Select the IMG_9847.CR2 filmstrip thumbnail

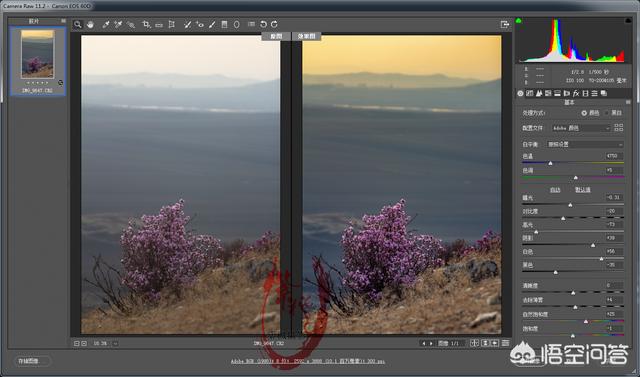coord(38,61)
